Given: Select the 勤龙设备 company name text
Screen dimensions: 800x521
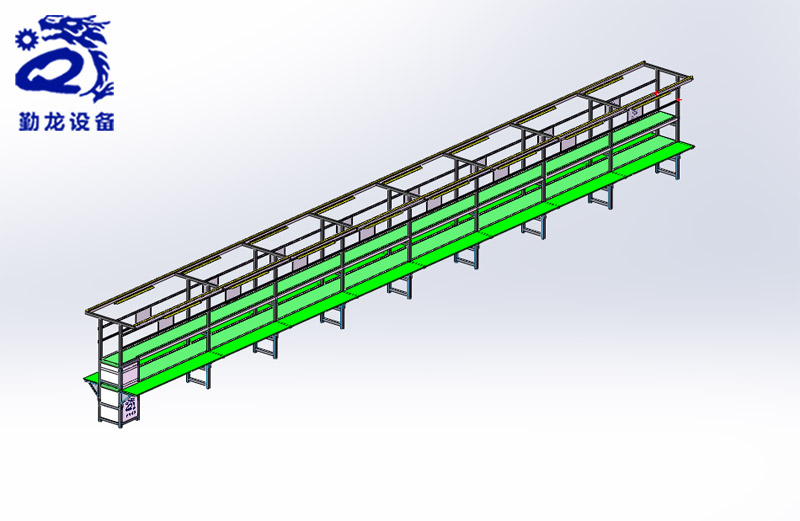Looking at the screenshot, I should click(66, 123).
